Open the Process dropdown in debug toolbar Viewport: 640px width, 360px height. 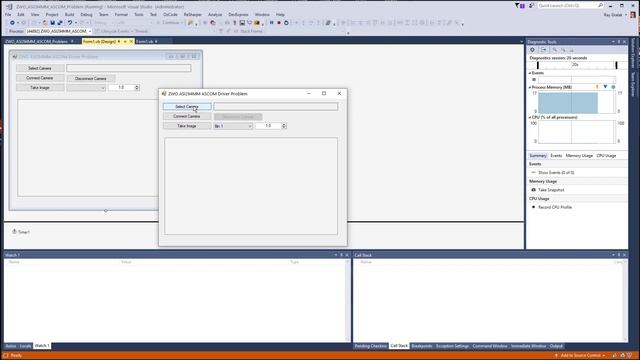click(x=90, y=31)
